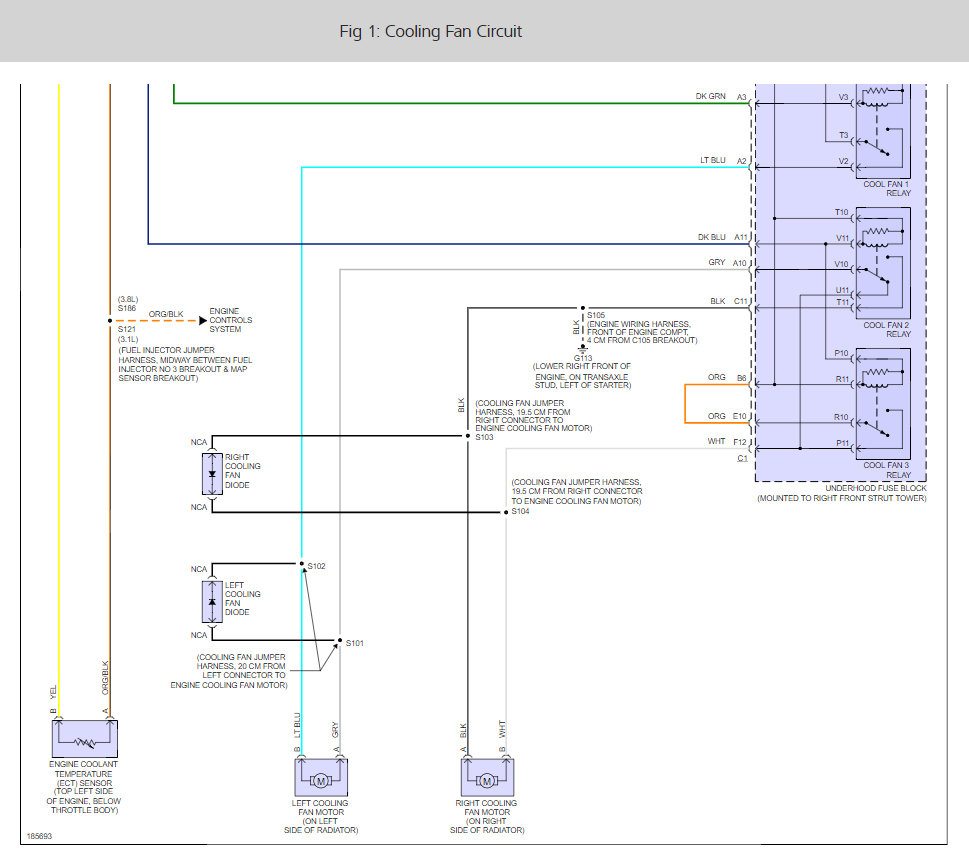Select the Cool Fan 2 Relay symbol
Viewport: 969px width, 861px height.
pos(882,263)
